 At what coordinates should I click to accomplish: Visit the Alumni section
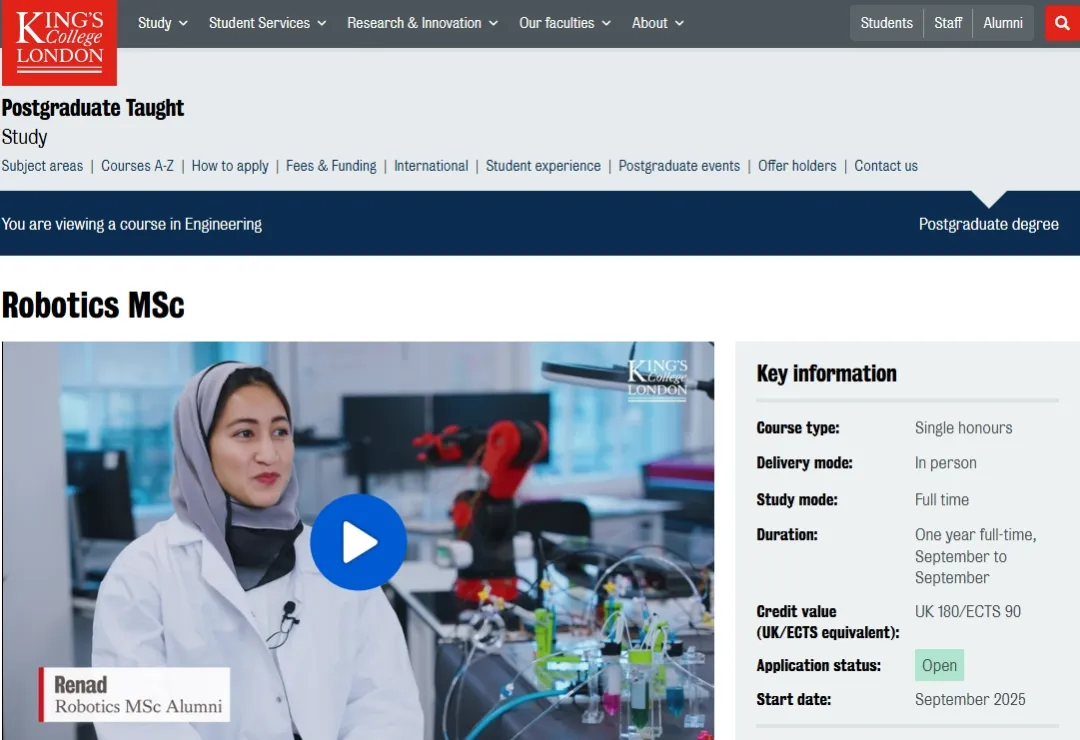pyautogui.click(x=1003, y=23)
